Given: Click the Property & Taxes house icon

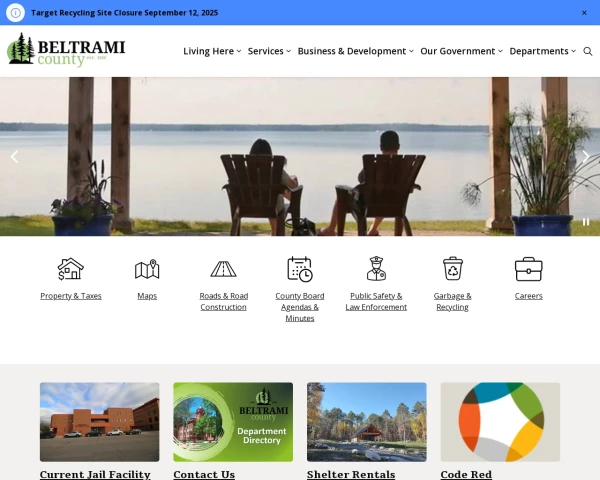Looking at the screenshot, I should (x=70, y=269).
